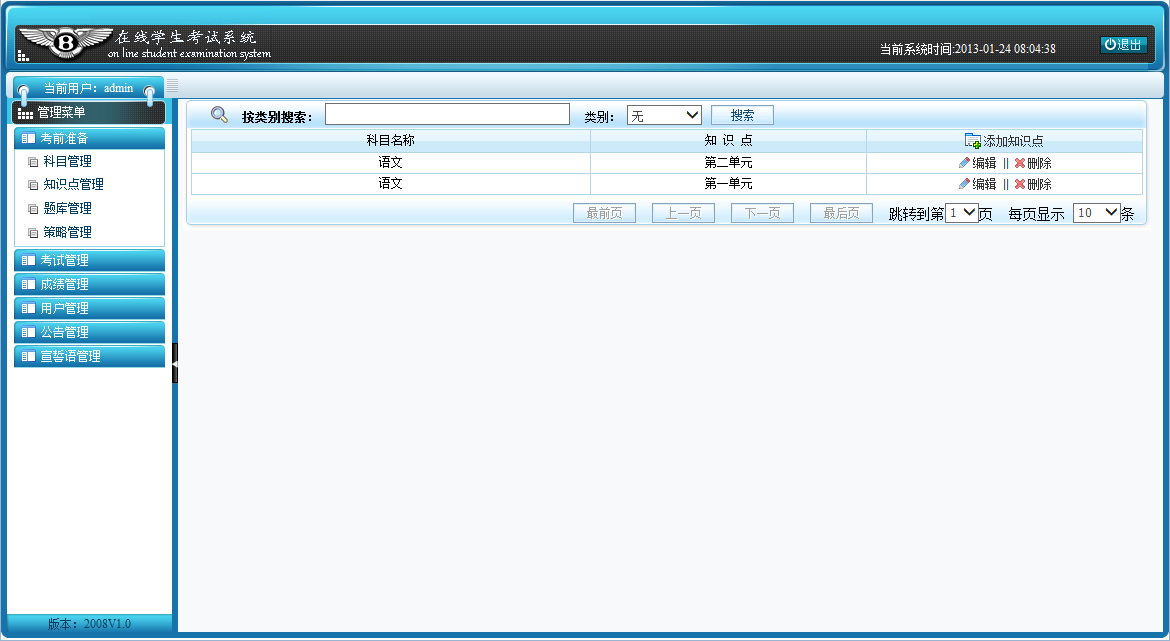This screenshot has width=1170, height=641.
Task: Click red delete X for 第一单元 row
Action: [x=1019, y=184]
